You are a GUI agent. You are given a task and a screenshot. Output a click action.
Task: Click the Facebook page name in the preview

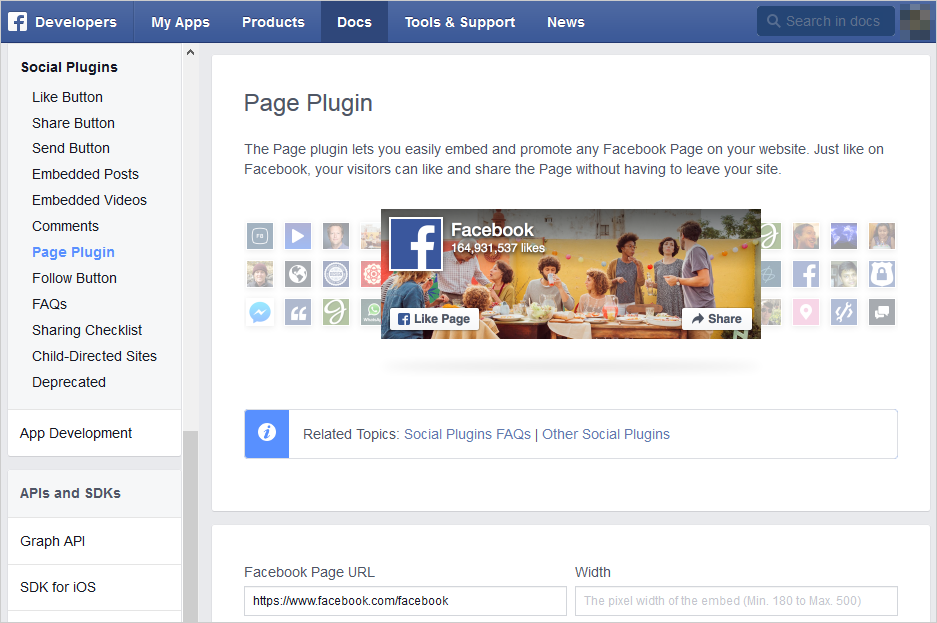pyautogui.click(x=492, y=230)
